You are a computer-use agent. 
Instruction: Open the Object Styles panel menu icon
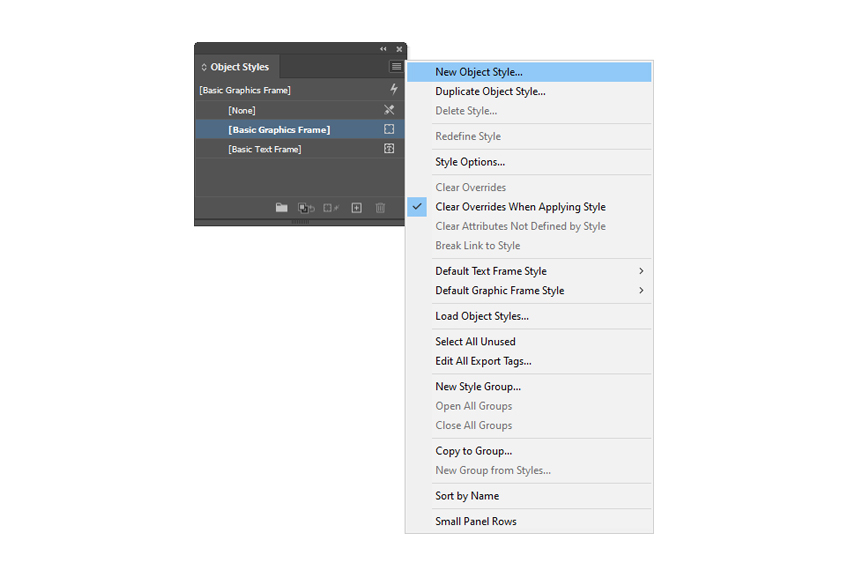[x=396, y=67]
